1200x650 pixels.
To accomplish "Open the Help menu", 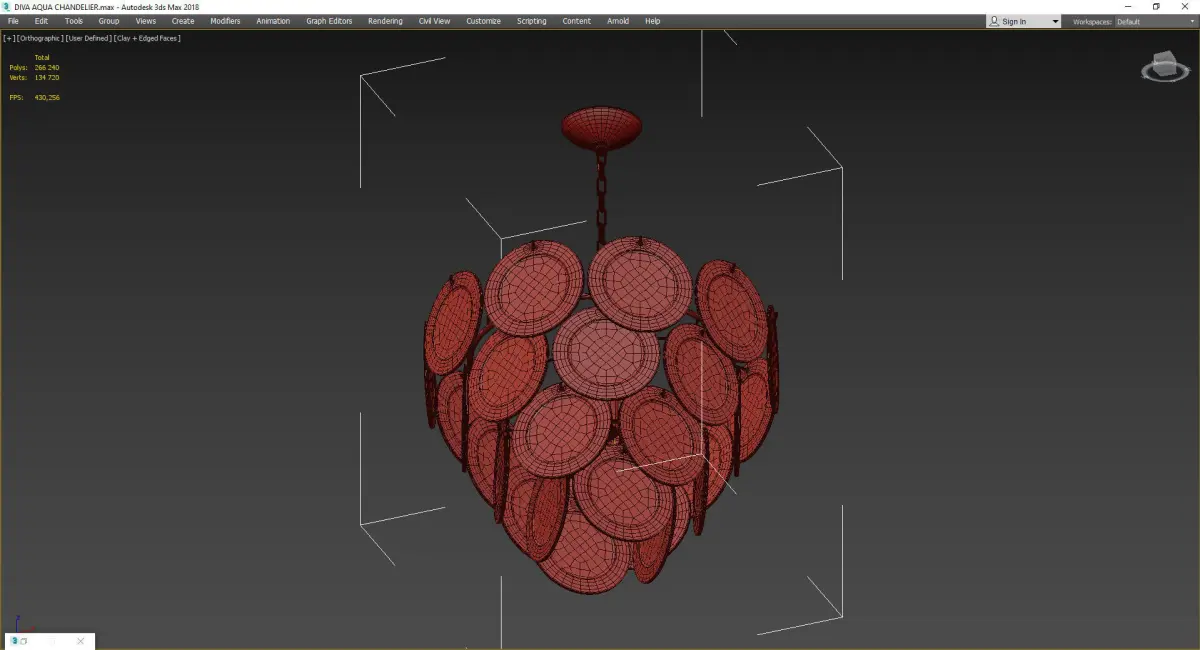I will click(x=652, y=21).
